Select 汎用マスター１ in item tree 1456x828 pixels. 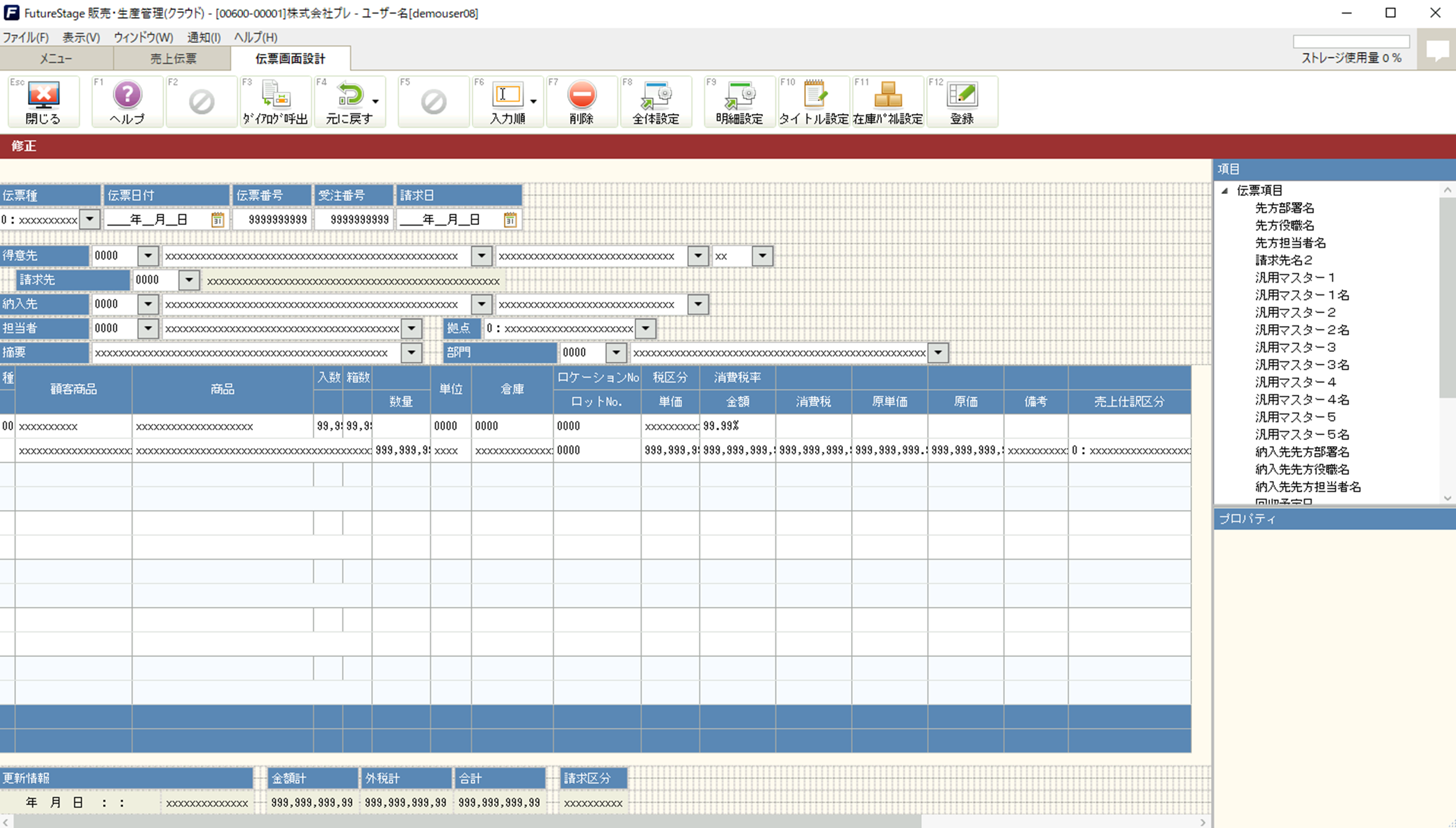click(x=1295, y=278)
